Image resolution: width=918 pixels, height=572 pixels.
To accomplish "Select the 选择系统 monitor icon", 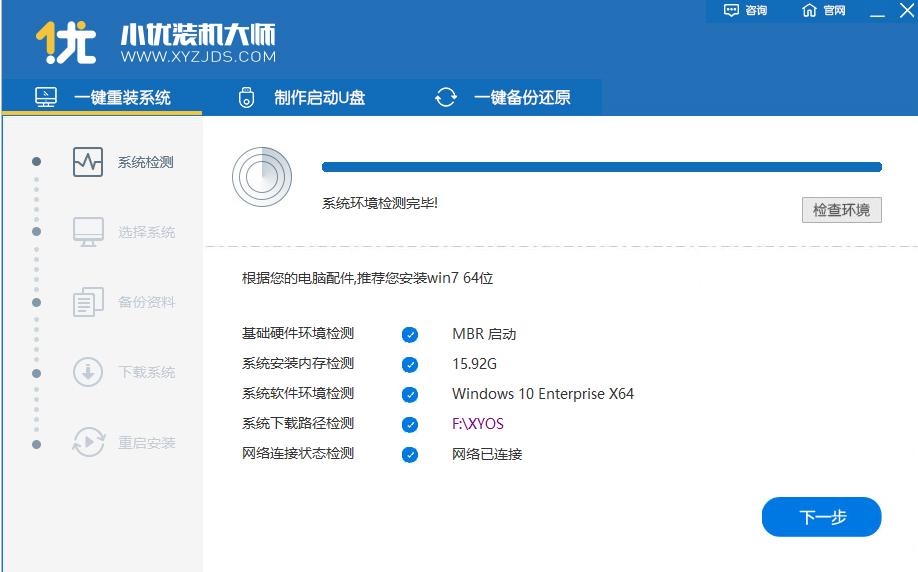I will tap(88, 232).
